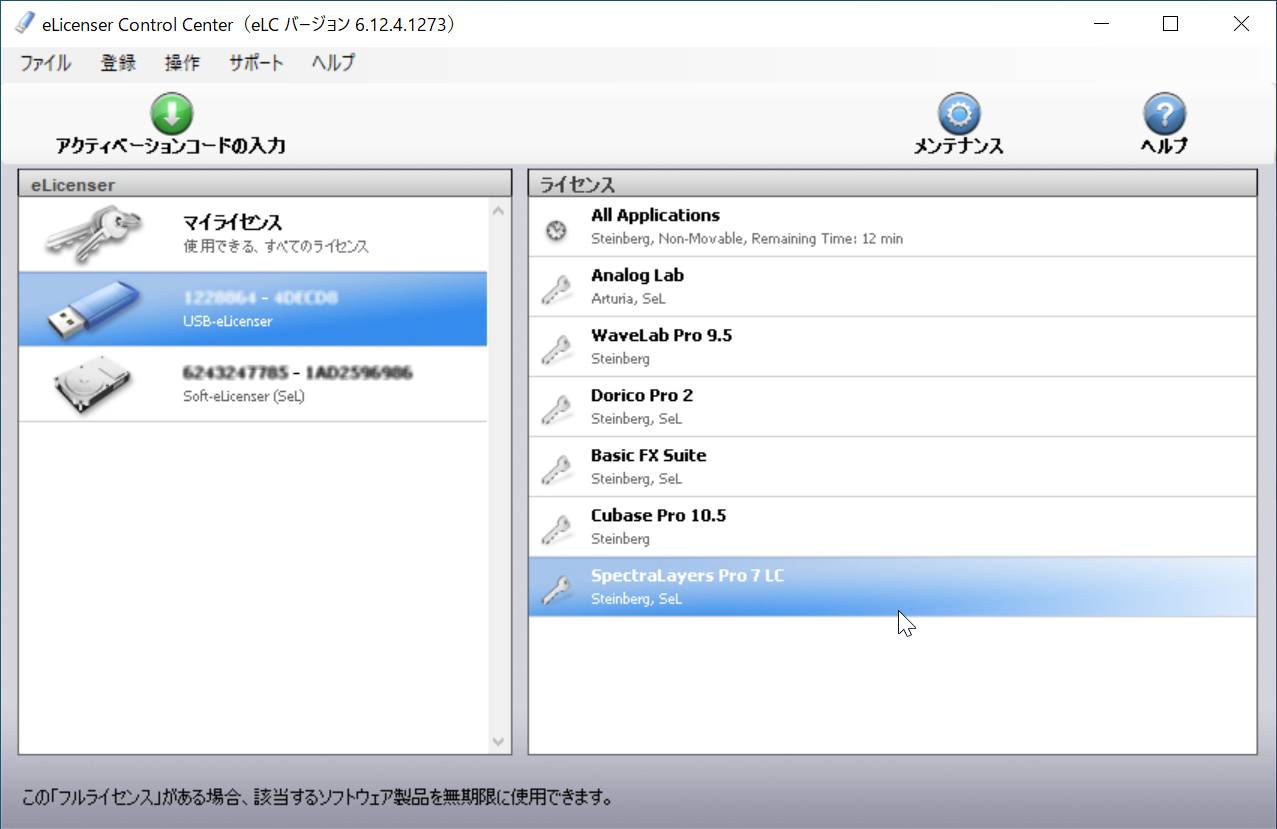
Task: Click the eLicenser list scroll down arrow
Action: tap(499, 742)
